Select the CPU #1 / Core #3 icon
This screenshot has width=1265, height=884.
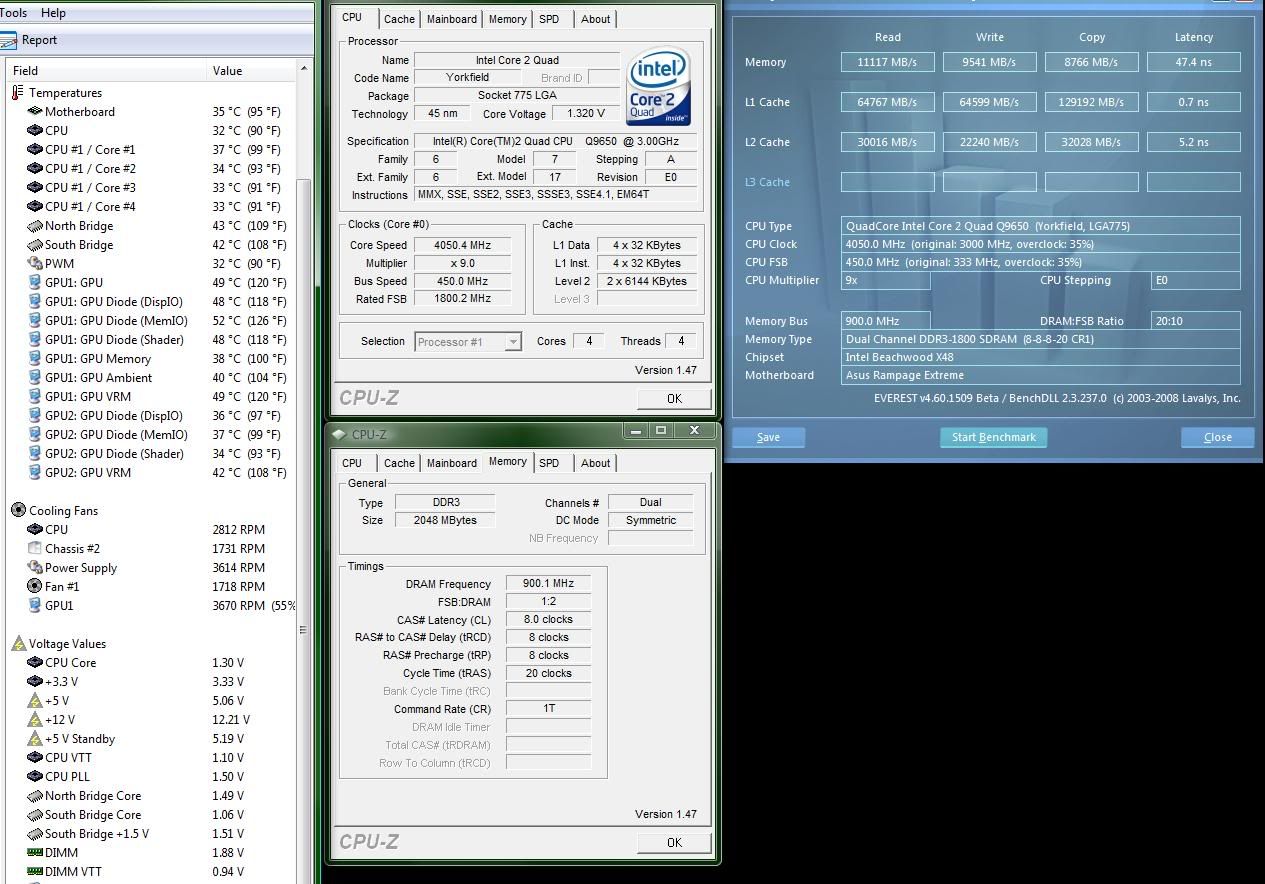(x=35, y=188)
